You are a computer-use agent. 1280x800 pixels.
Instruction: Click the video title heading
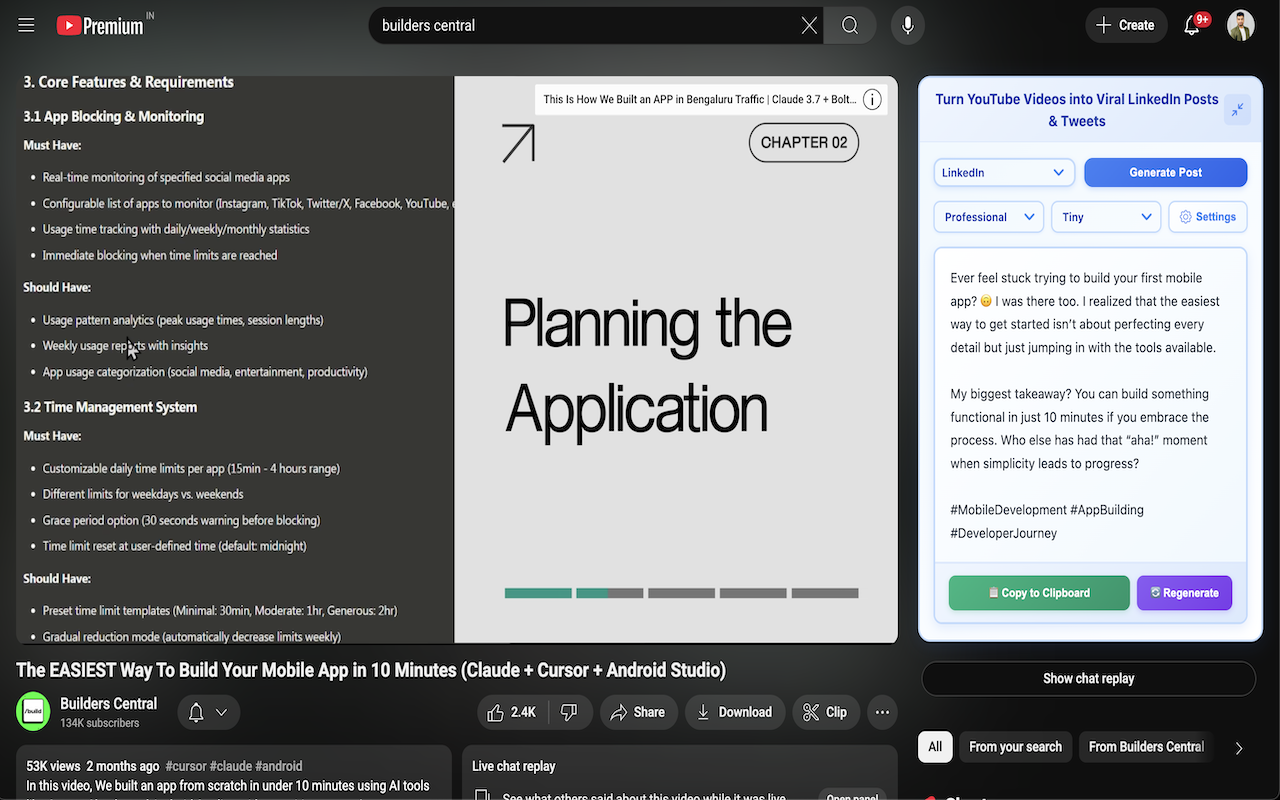(x=371, y=670)
